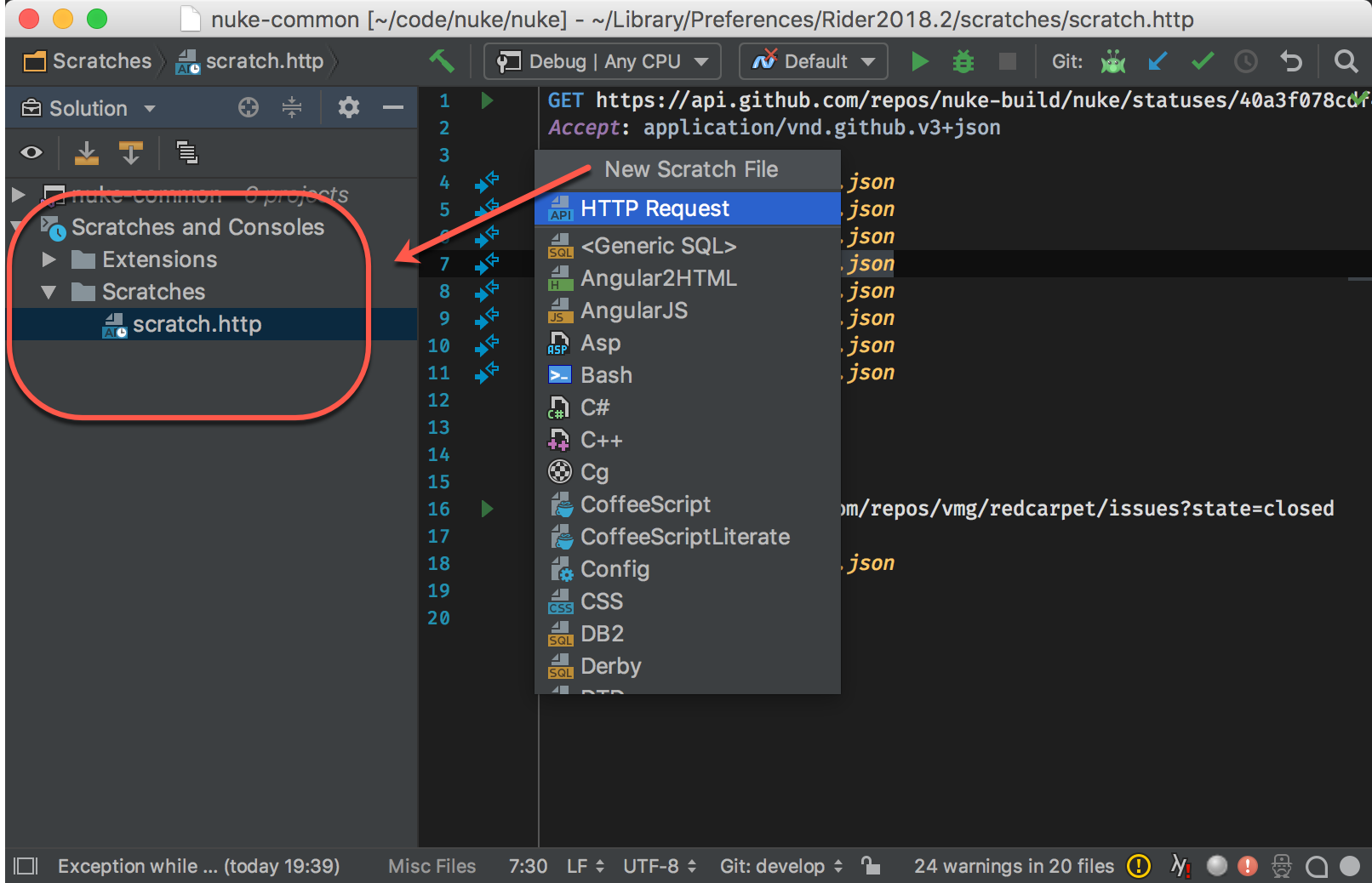Choose CSS scratch type
Screen dimensions: 1372x883
[688, 601]
